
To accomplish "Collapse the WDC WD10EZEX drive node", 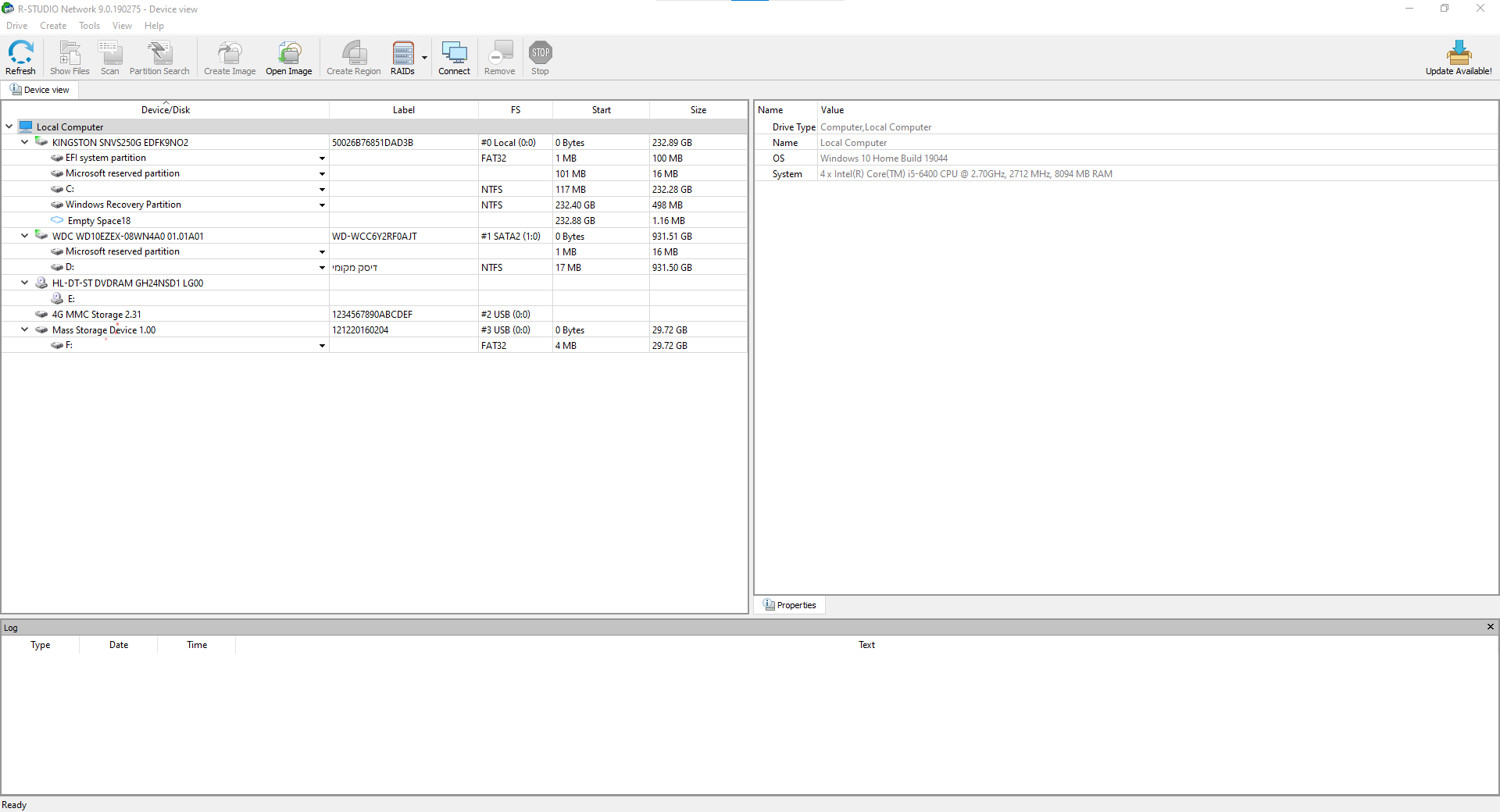I will (25, 236).
